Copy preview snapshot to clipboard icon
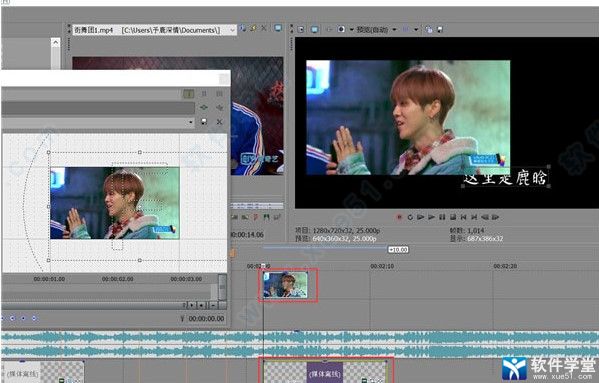The height and width of the screenshot is (383, 599). 429,29
